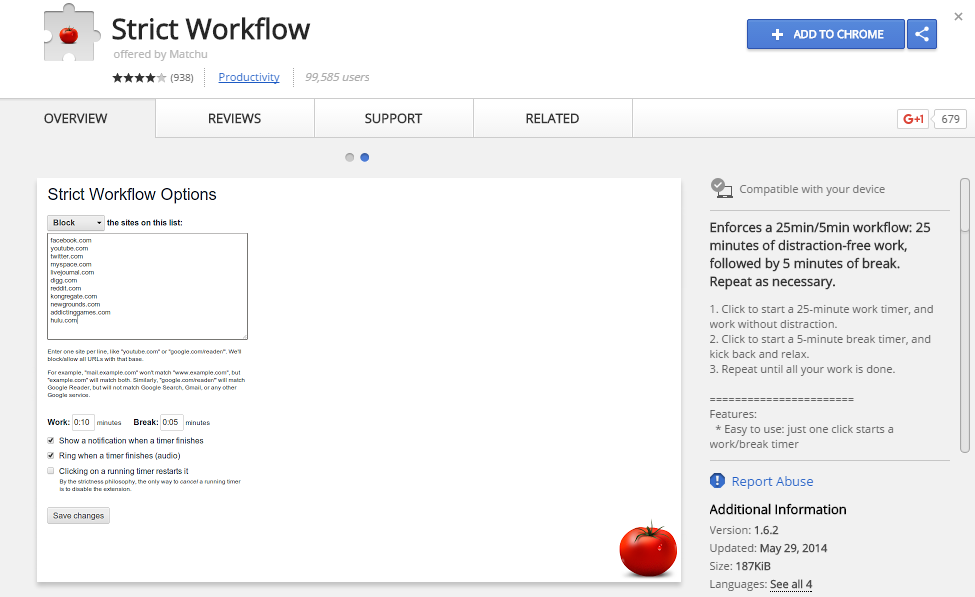This screenshot has width=975, height=597.
Task: Click the Report Abuse exclamation icon
Action: [717, 481]
